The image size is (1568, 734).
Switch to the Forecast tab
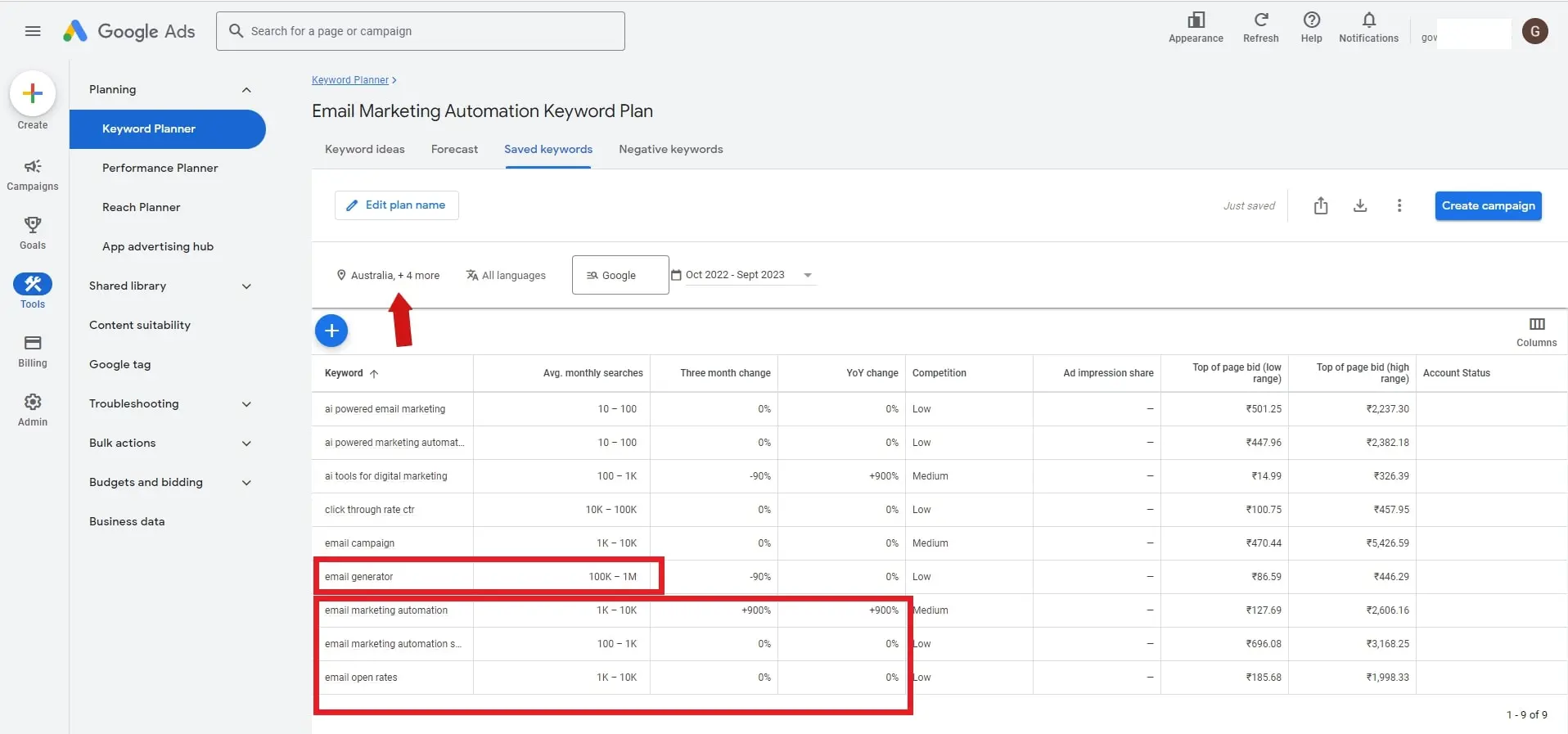454,149
